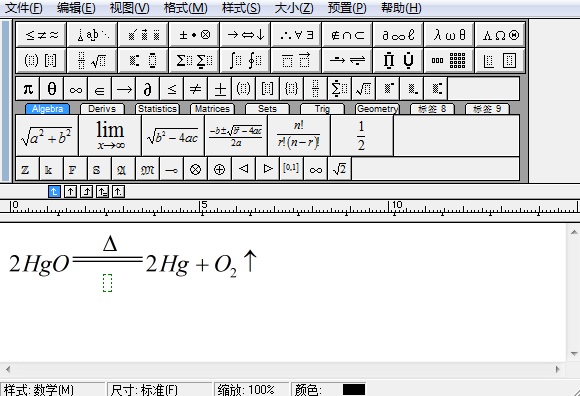Viewport: 580px width, 396px height.
Task: Click the vertical scrollbar down arrow
Action: pos(574,354)
